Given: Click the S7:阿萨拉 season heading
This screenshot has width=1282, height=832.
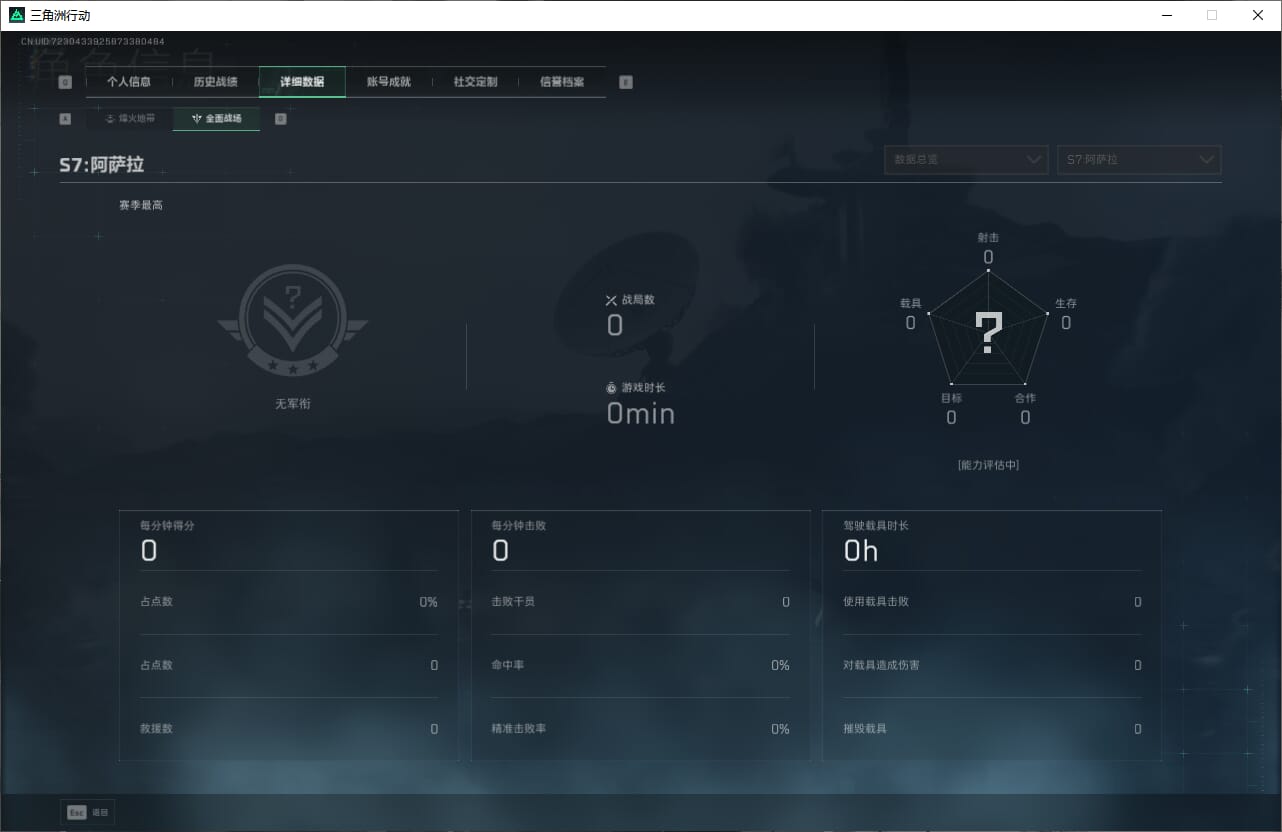Looking at the screenshot, I should 102,165.
